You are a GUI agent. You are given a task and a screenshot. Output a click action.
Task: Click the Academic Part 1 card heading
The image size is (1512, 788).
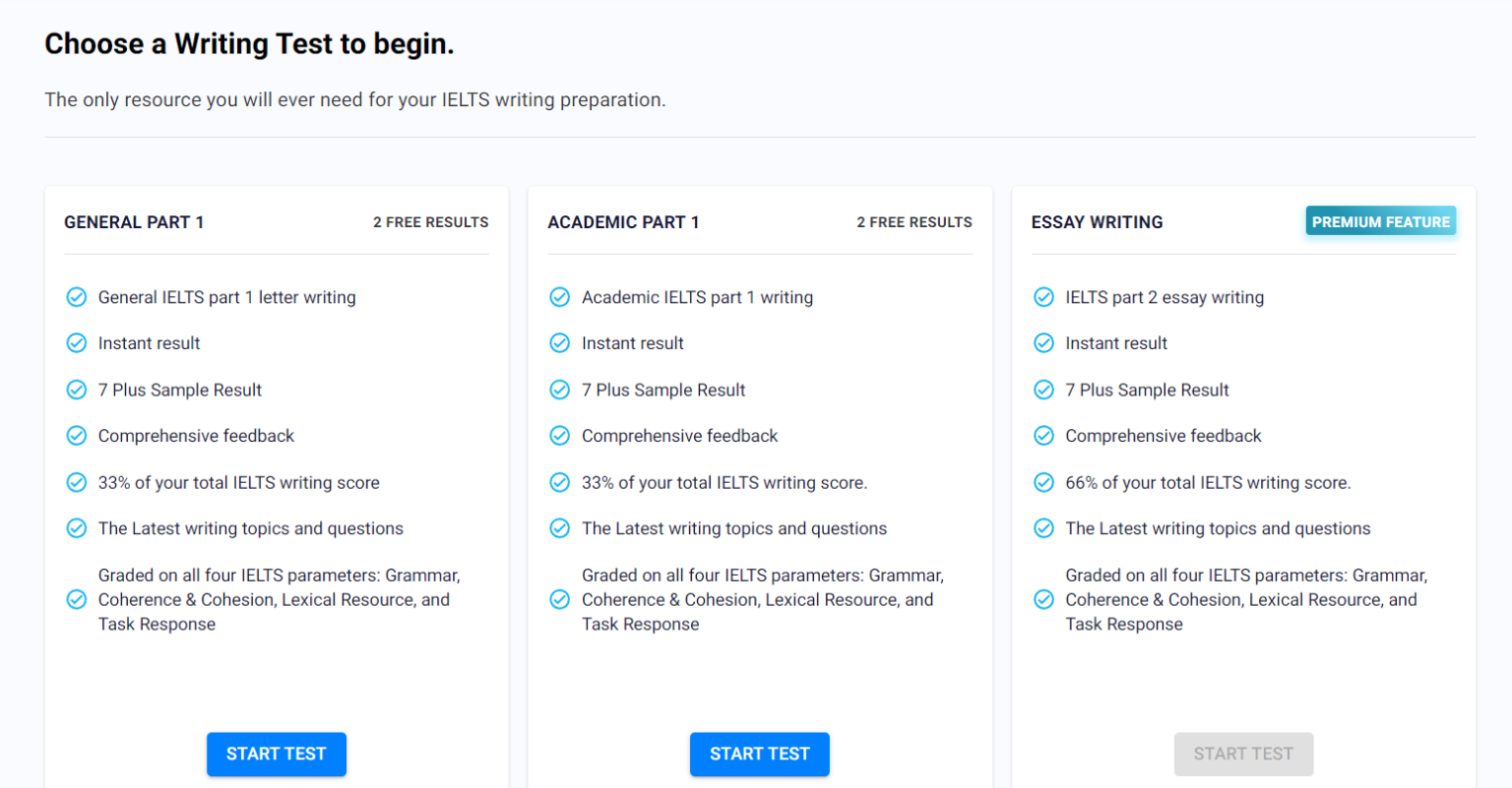pos(623,222)
